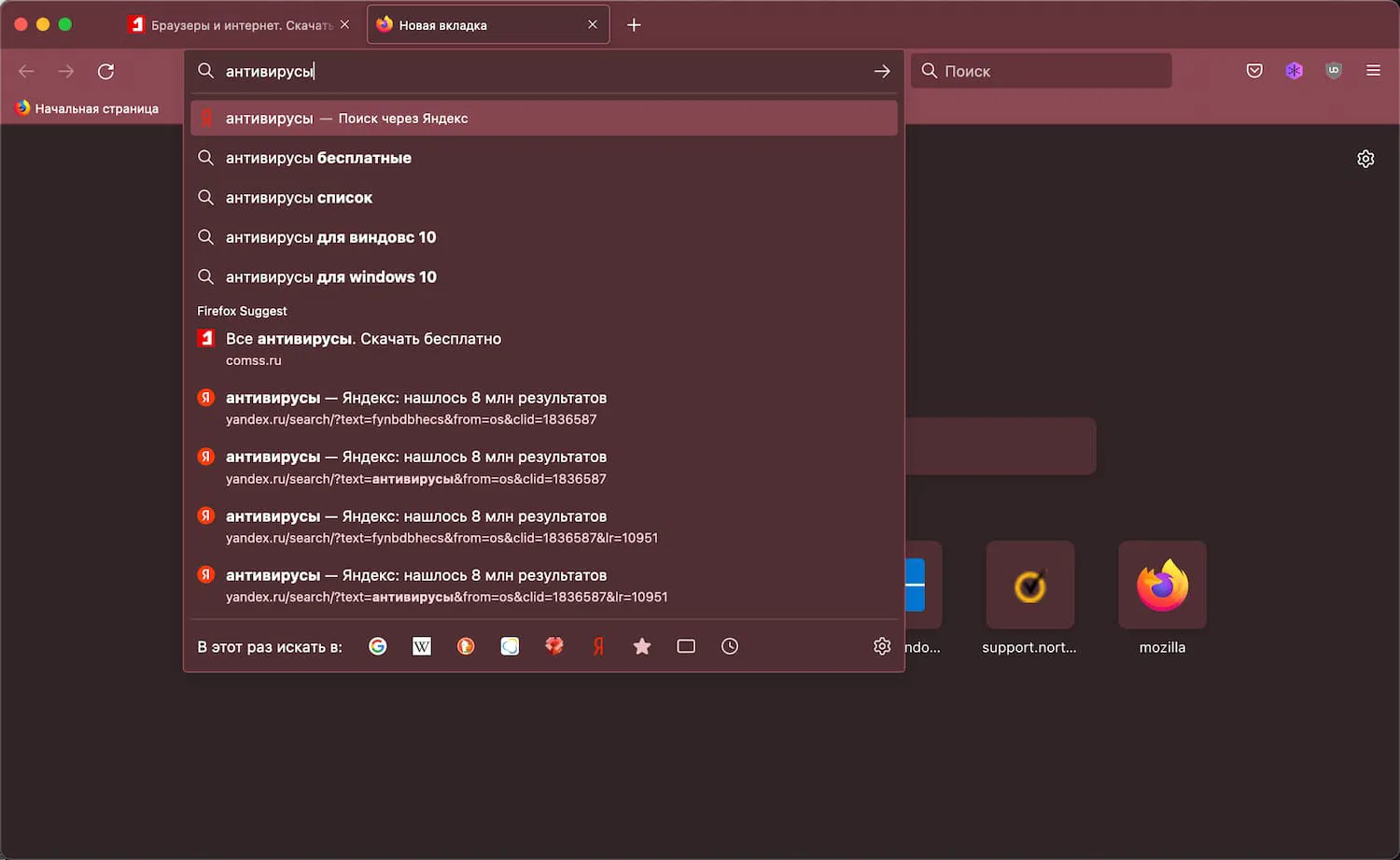Switch to the Браузеры и интернет tab
Viewport: 1400px width, 860px height.
tap(241, 25)
